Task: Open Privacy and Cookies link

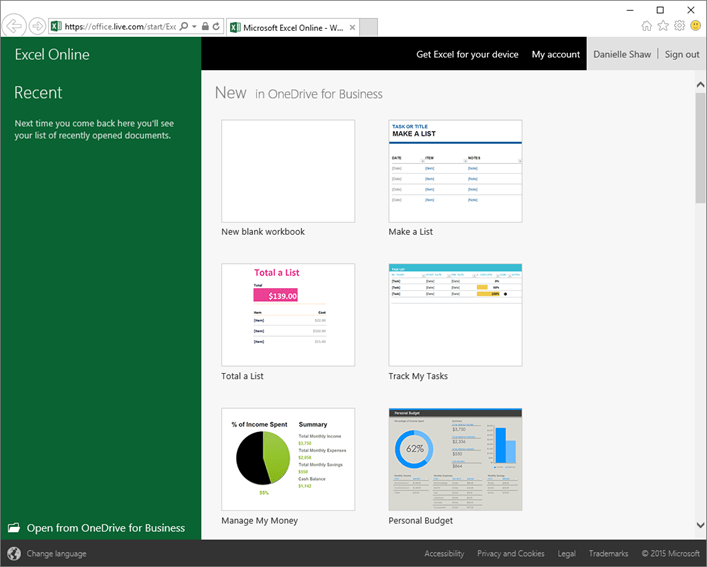Action: [x=510, y=553]
